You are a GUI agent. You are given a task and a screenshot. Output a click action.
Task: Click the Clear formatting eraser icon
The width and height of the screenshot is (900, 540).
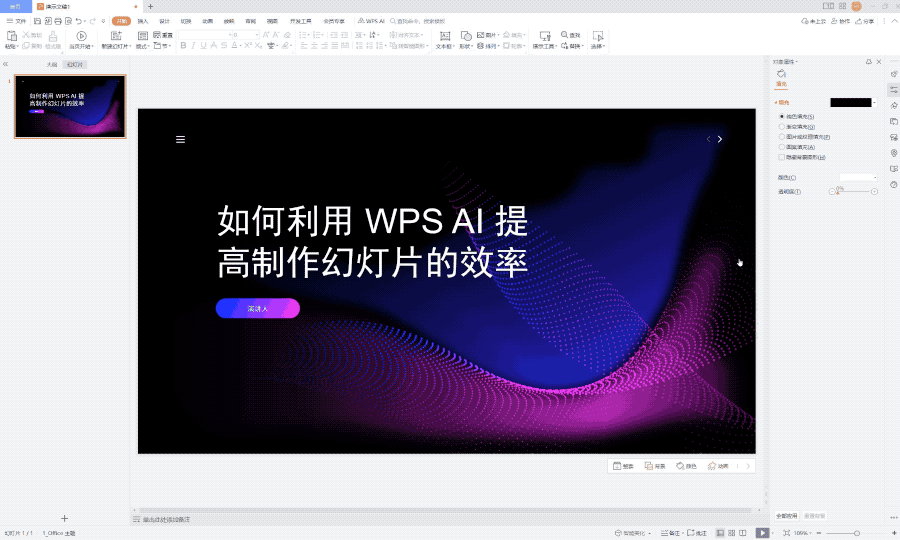click(287, 35)
